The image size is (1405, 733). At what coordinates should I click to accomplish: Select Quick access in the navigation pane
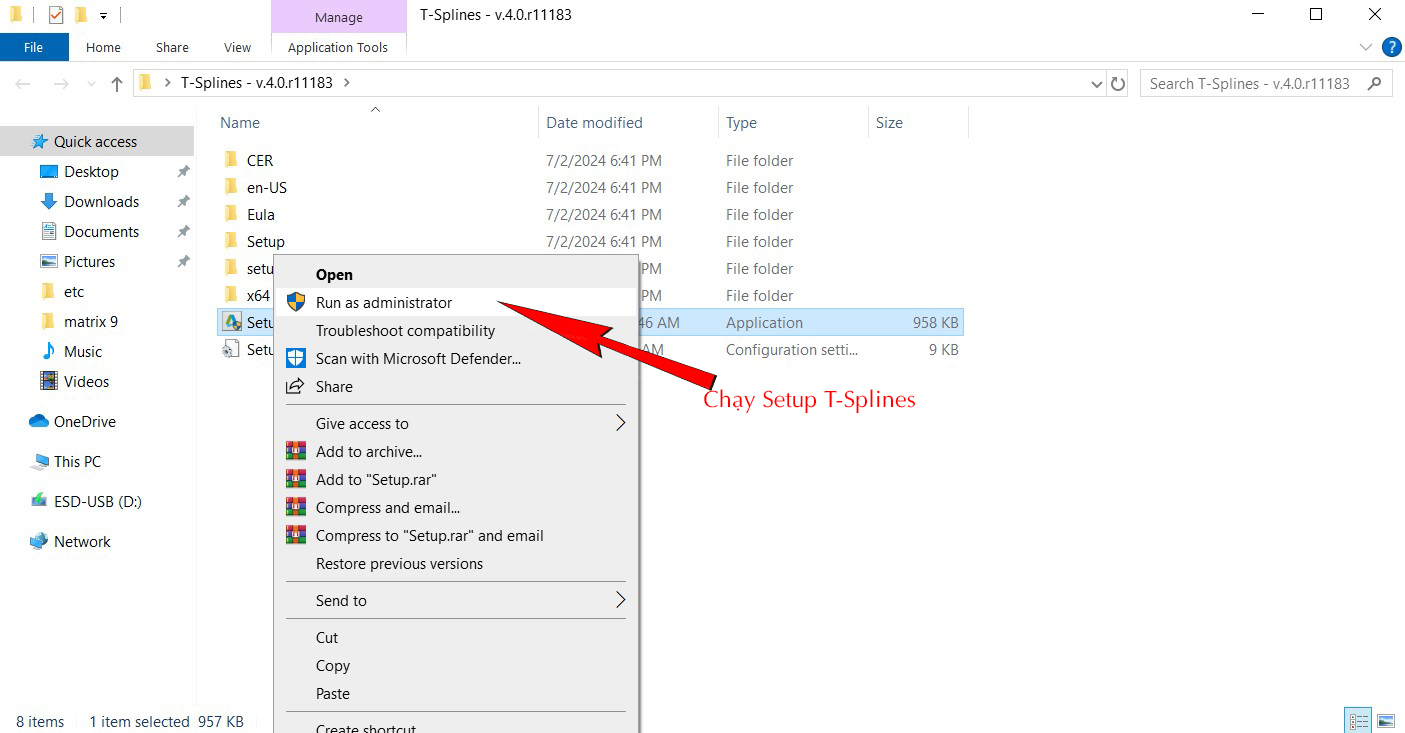tap(97, 141)
